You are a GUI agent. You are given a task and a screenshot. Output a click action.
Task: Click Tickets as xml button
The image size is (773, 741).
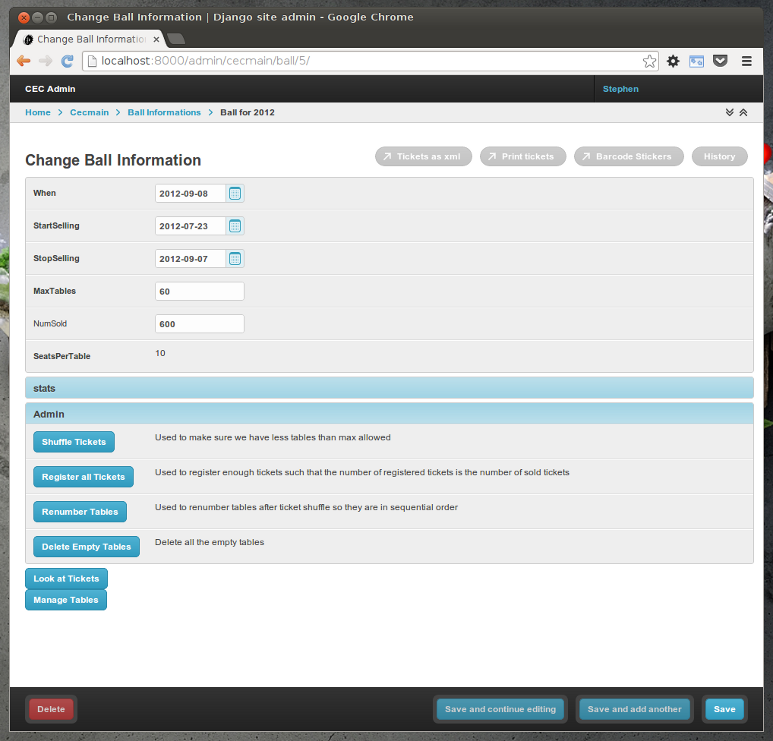click(423, 156)
